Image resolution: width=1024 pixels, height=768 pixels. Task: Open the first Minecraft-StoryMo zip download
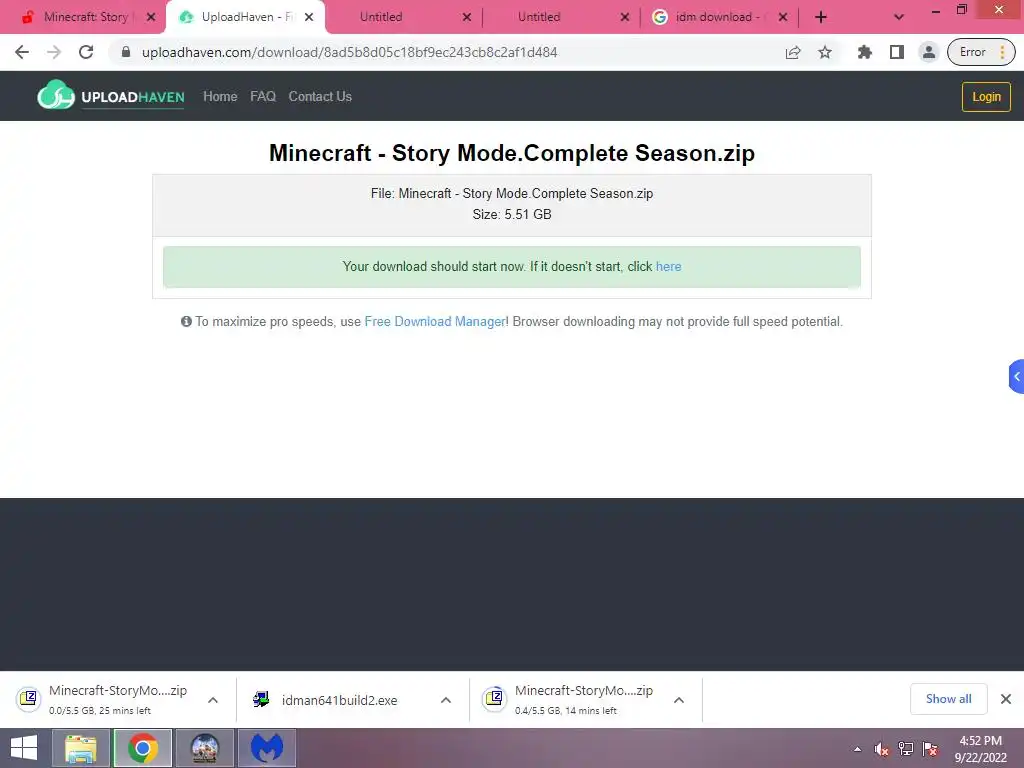tap(103, 699)
